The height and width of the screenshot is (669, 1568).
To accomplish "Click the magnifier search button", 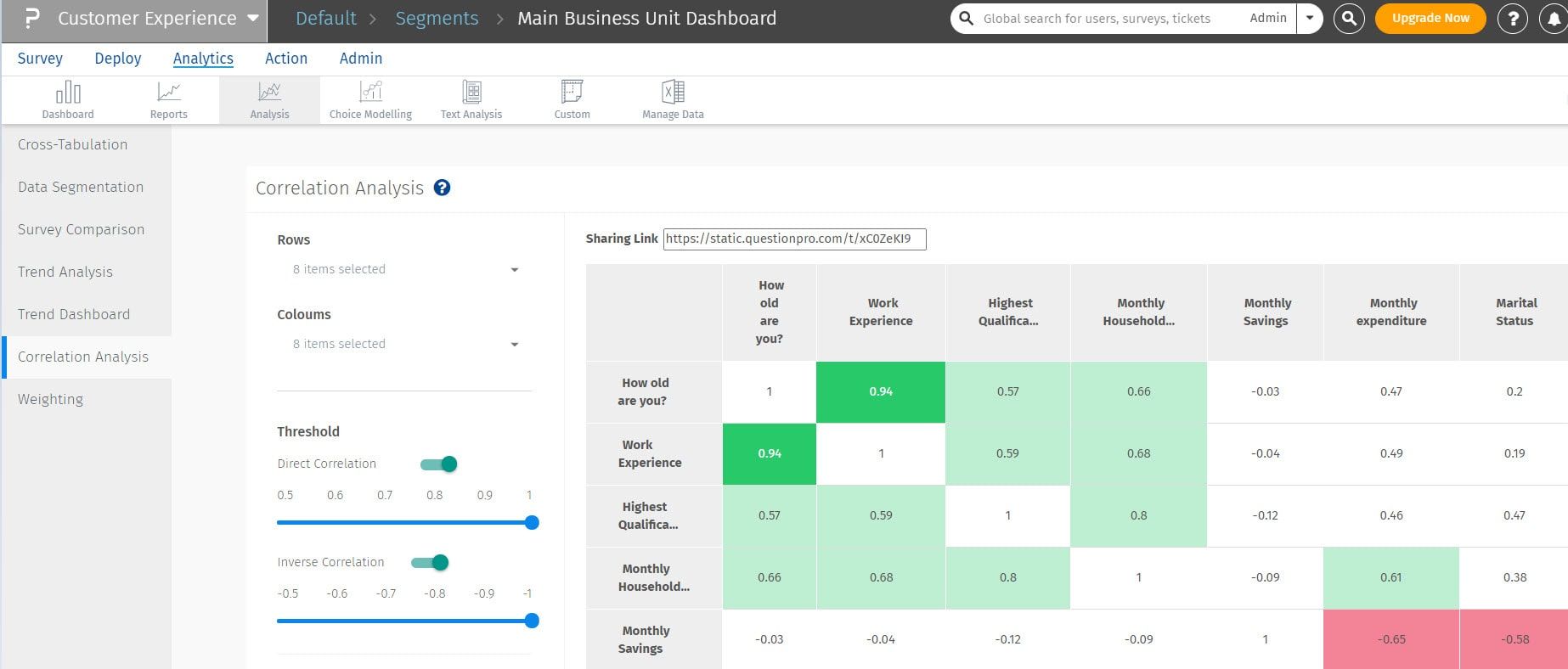I will pos(1349,18).
